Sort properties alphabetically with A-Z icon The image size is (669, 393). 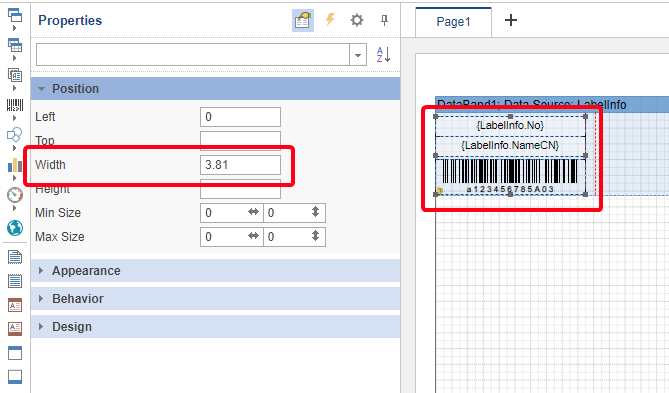383,55
